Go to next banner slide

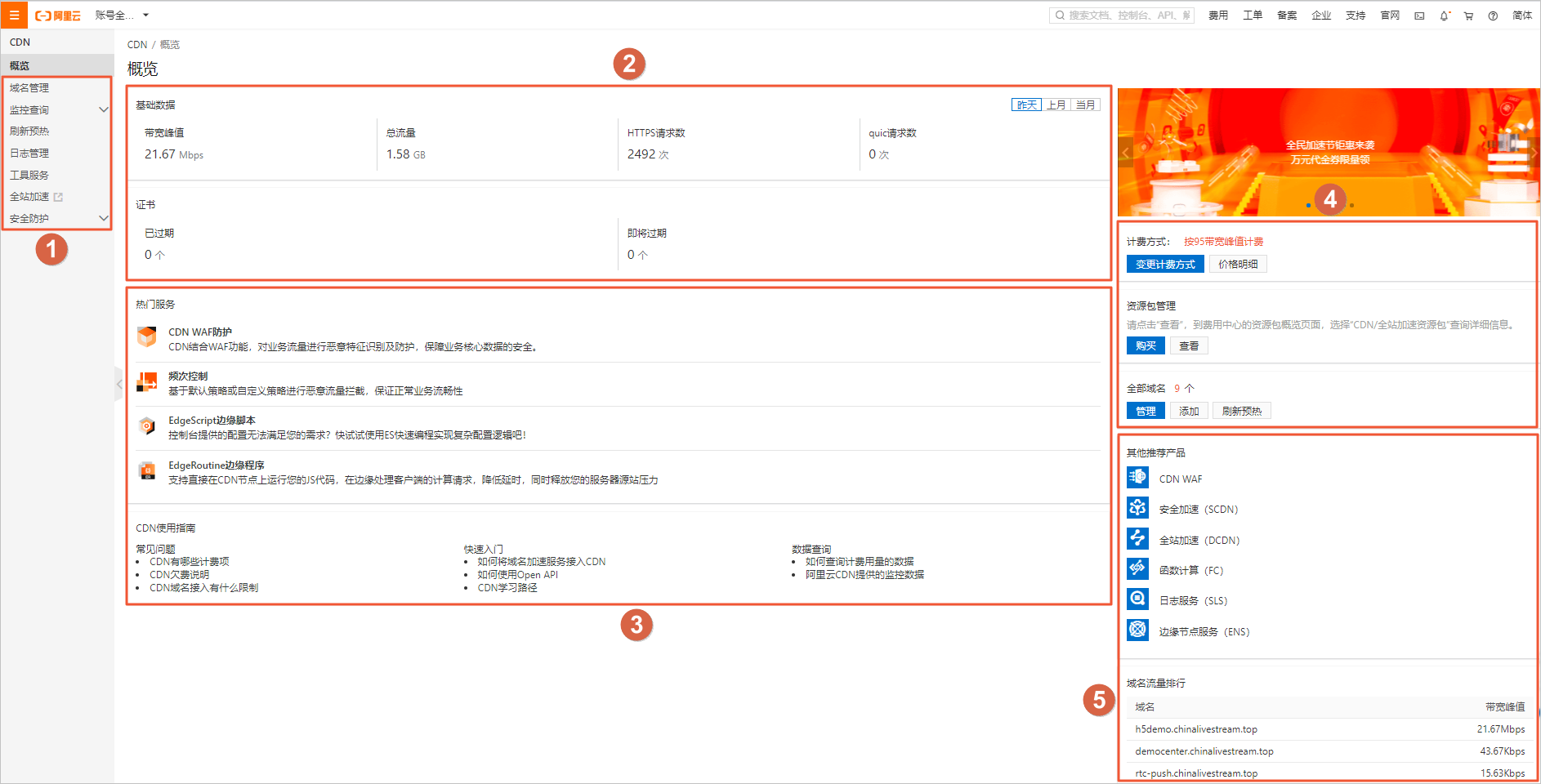tap(1533, 153)
